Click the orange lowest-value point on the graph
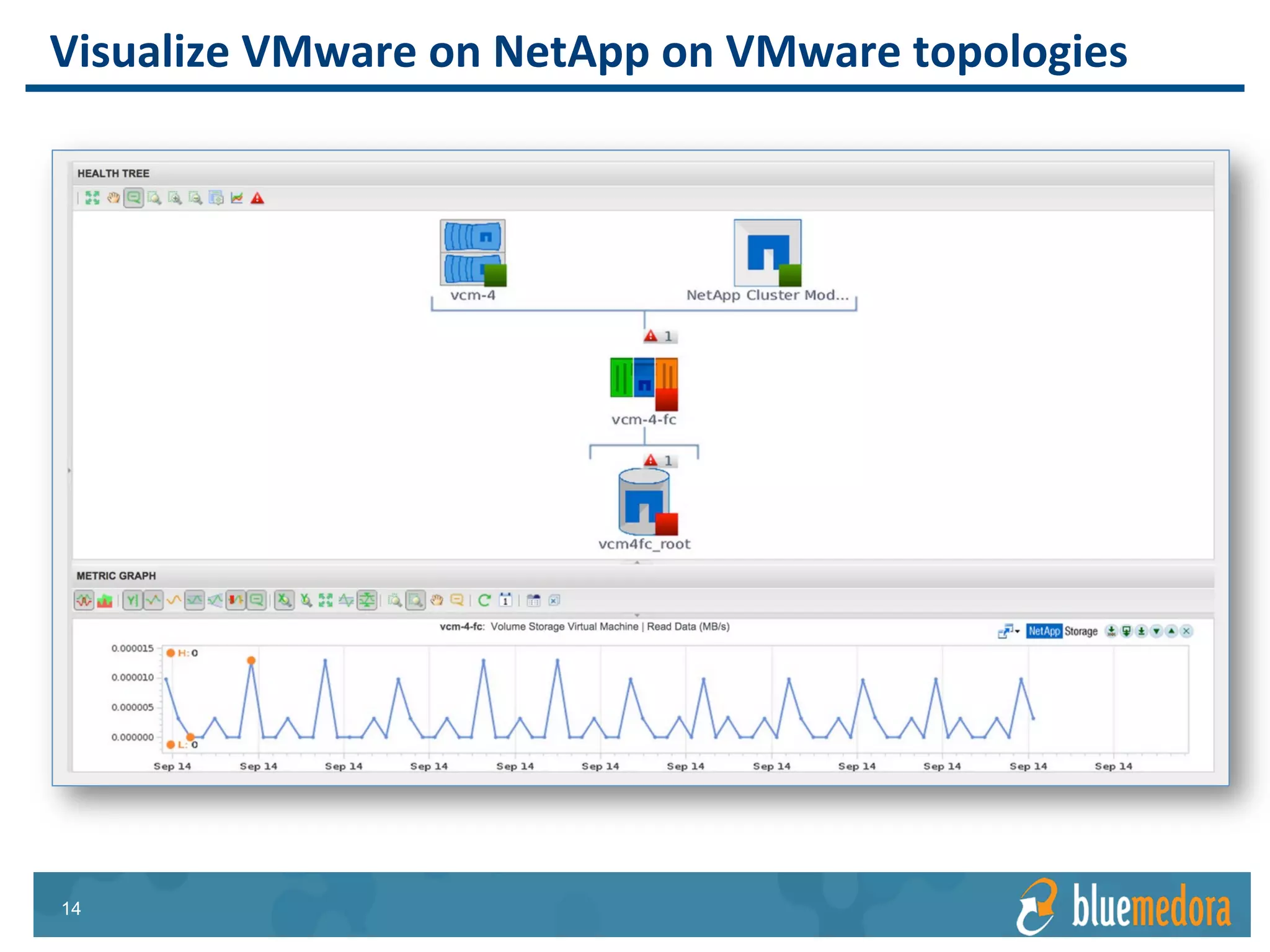The width and height of the screenshot is (1270, 952). coord(190,737)
